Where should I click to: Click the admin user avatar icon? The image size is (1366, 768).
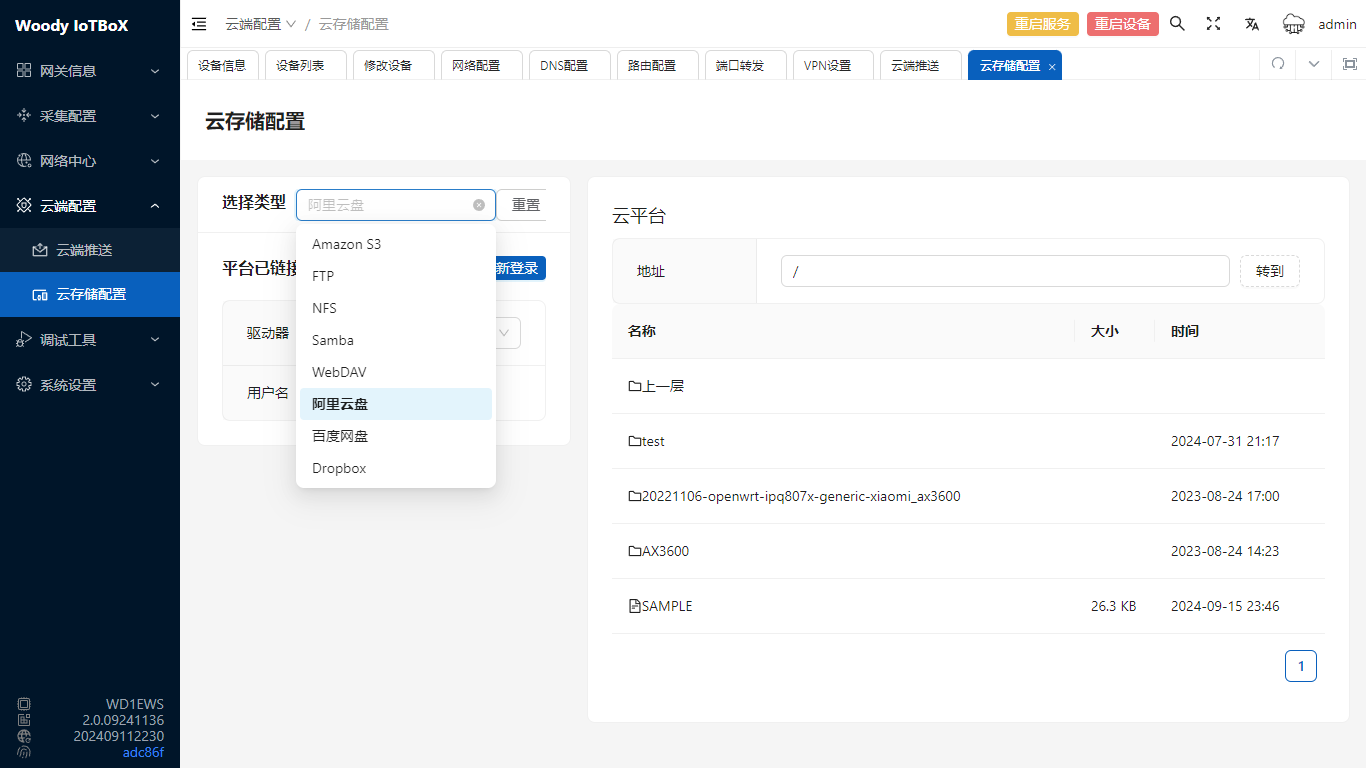pyautogui.click(x=1294, y=24)
